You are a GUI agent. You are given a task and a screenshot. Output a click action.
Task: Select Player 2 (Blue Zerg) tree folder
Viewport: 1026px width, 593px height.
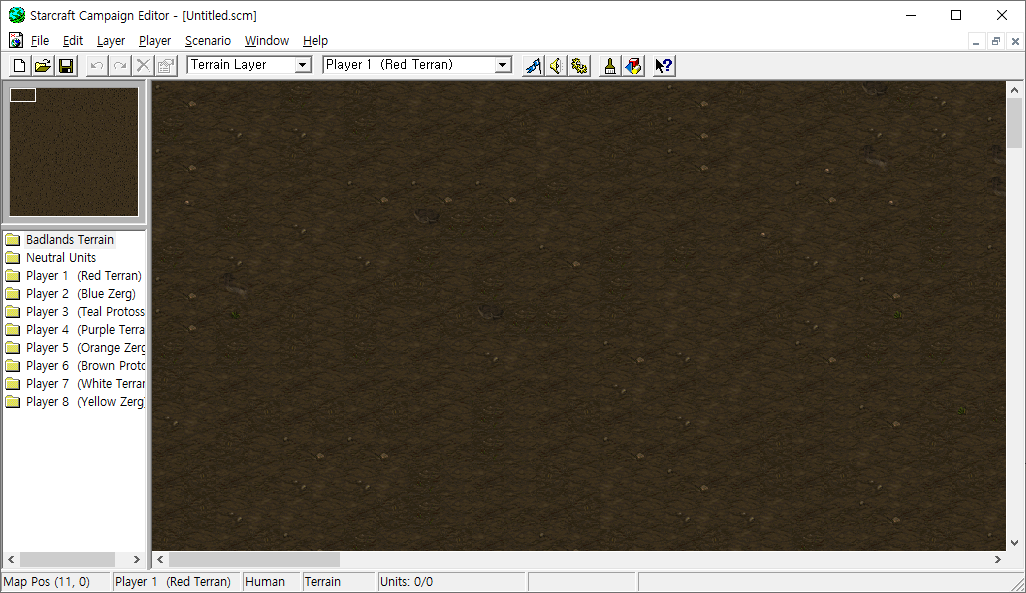click(x=71, y=294)
